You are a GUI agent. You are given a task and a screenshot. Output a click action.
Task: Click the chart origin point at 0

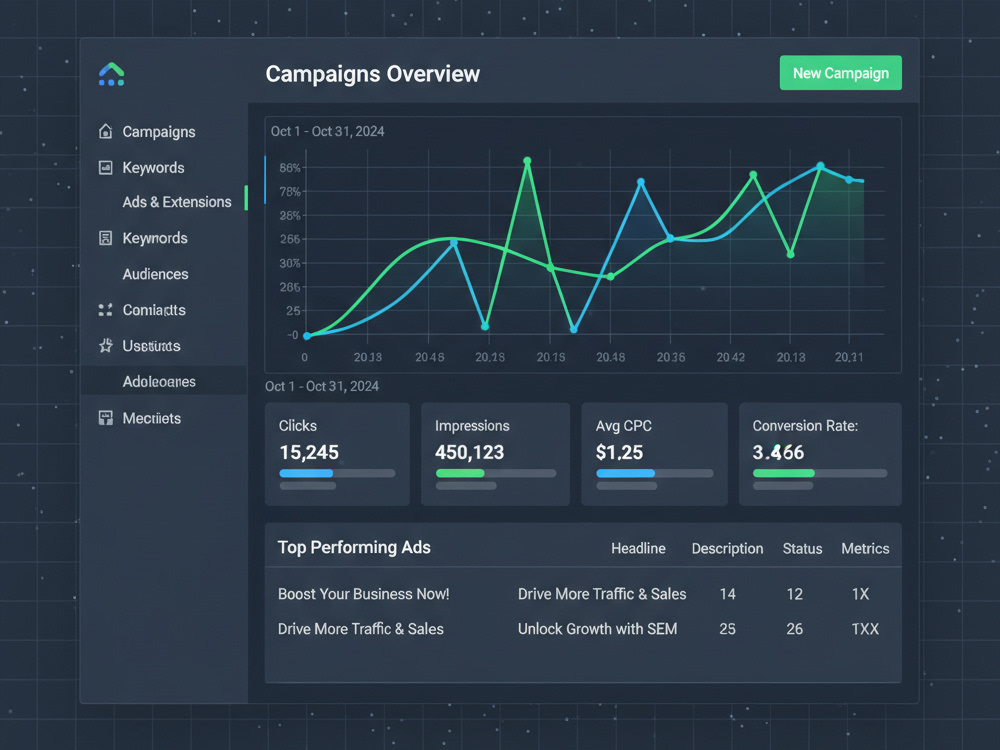[307, 335]
